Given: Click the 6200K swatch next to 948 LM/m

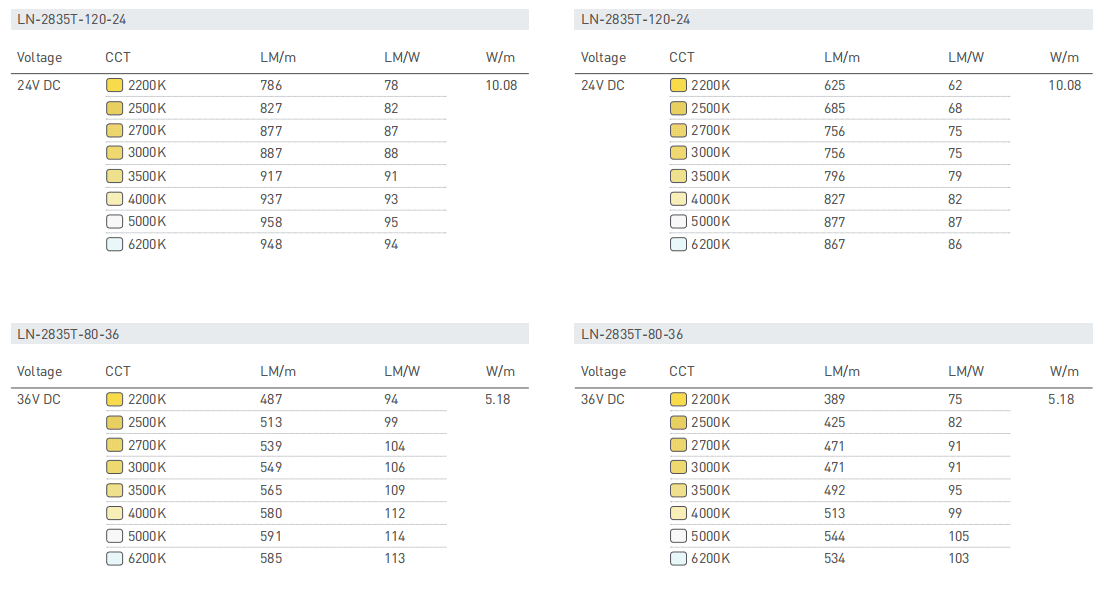Looking at the screenshot, I should [114, 244].
